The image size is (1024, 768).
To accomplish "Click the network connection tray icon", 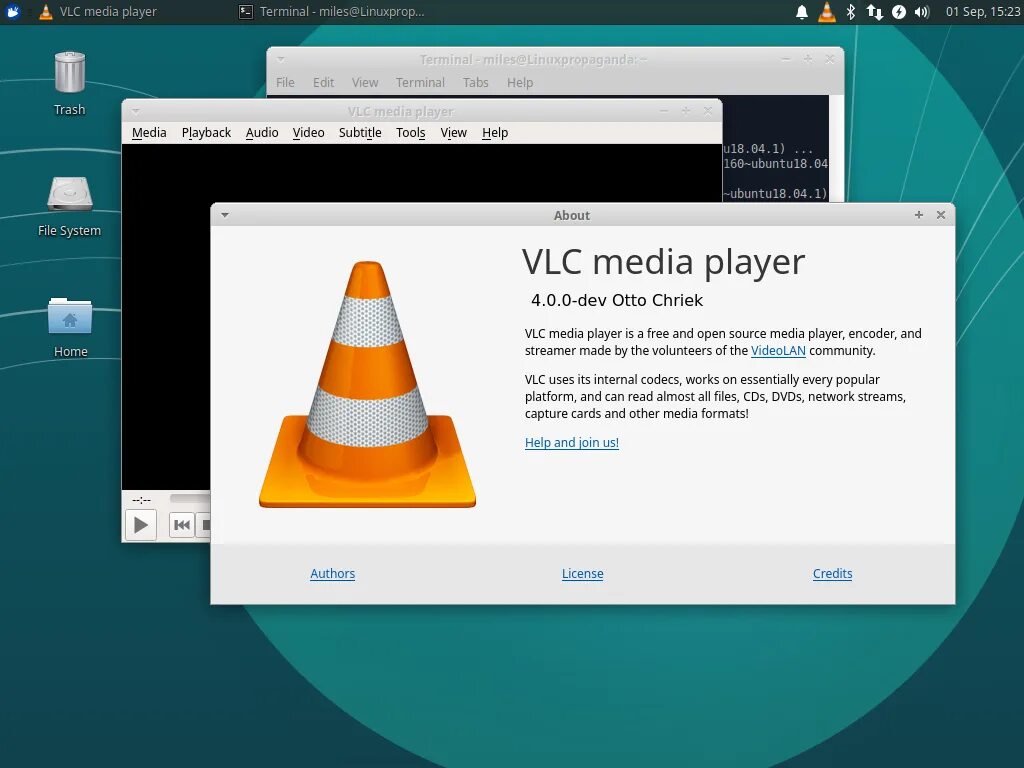I will (x=874, y=12).
